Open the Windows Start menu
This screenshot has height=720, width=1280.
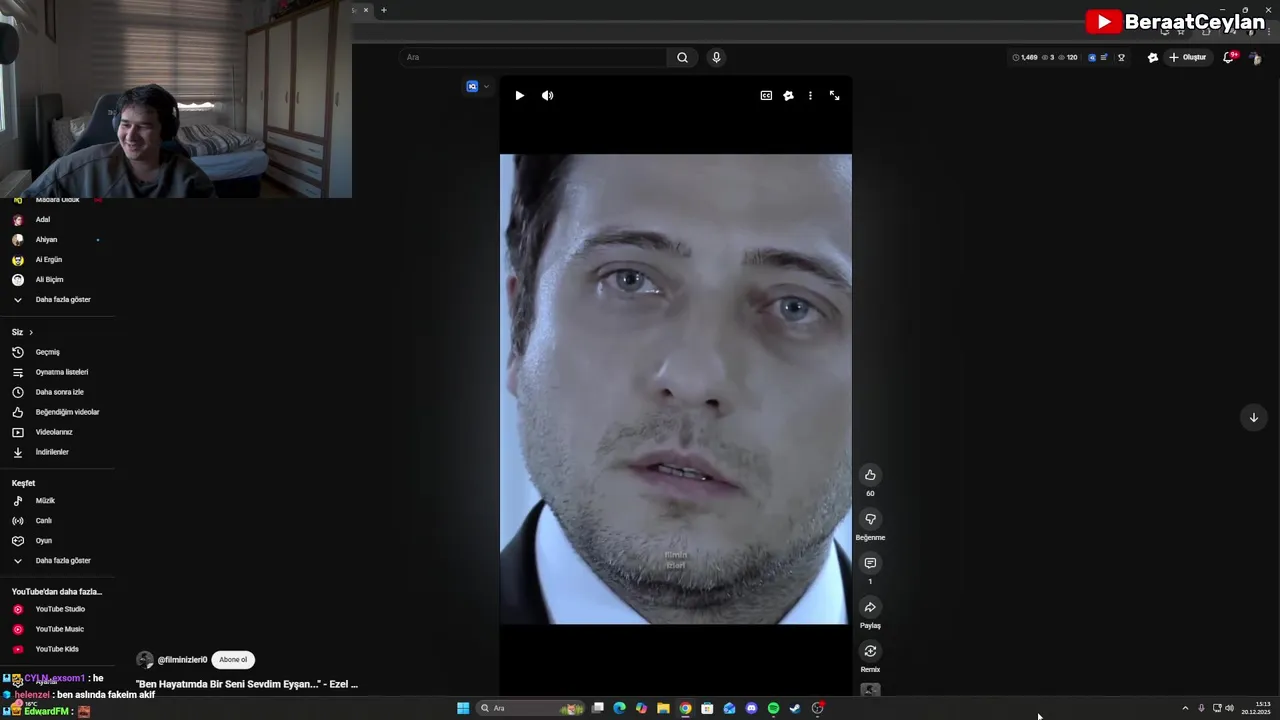tap(463, 708)
